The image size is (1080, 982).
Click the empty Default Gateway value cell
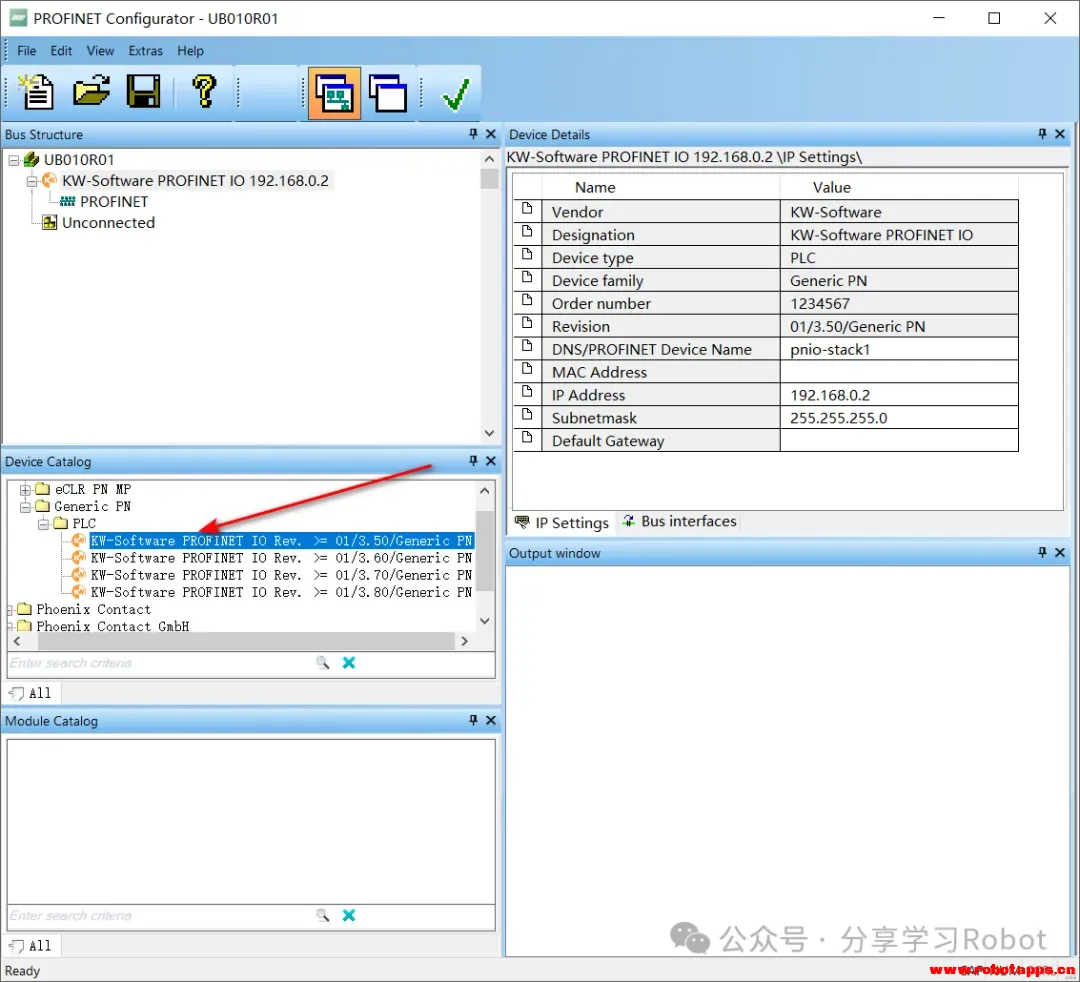pyautogui.click(x=898, y=441)
